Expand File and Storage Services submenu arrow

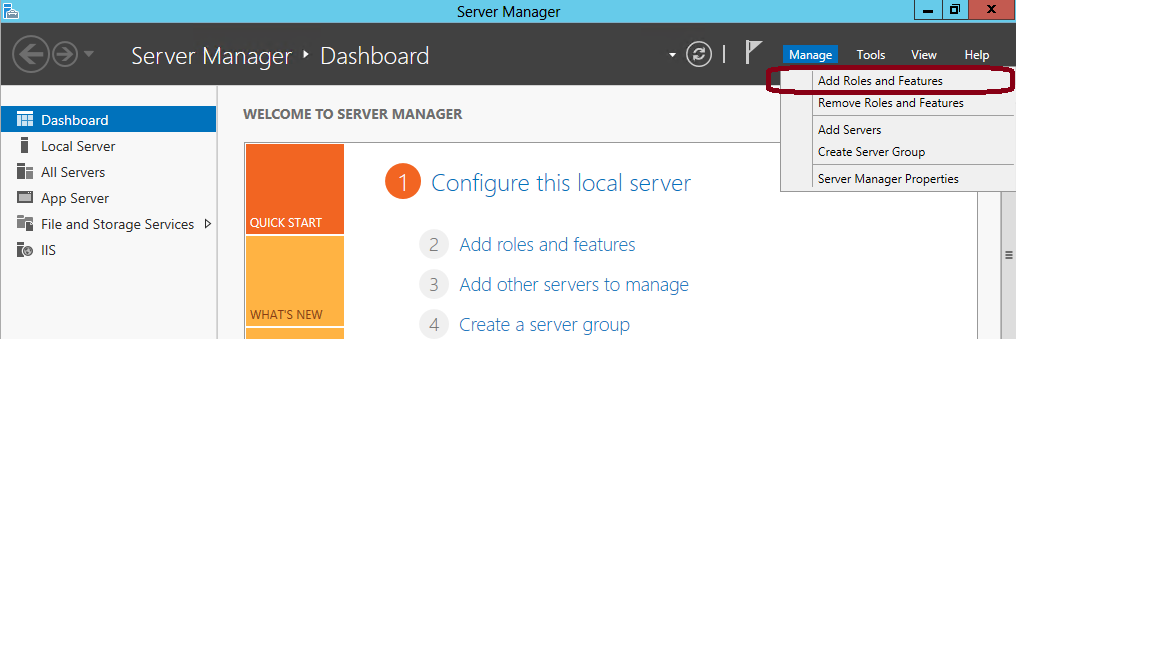[207, 223]
